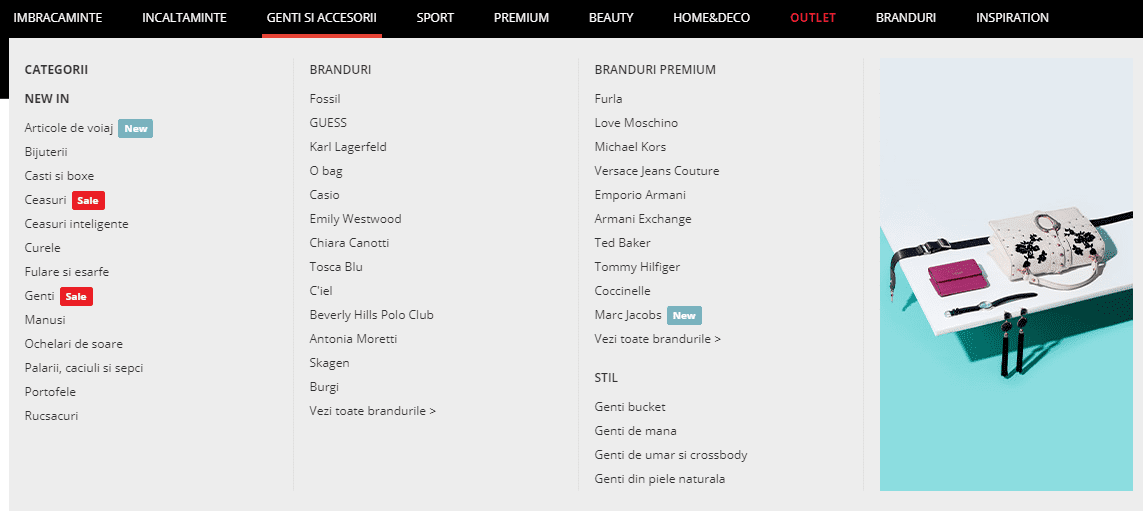Visit the Rucsacuri category
The height and width of the screenshot is (511, 1143).
[x=51, y=416]
